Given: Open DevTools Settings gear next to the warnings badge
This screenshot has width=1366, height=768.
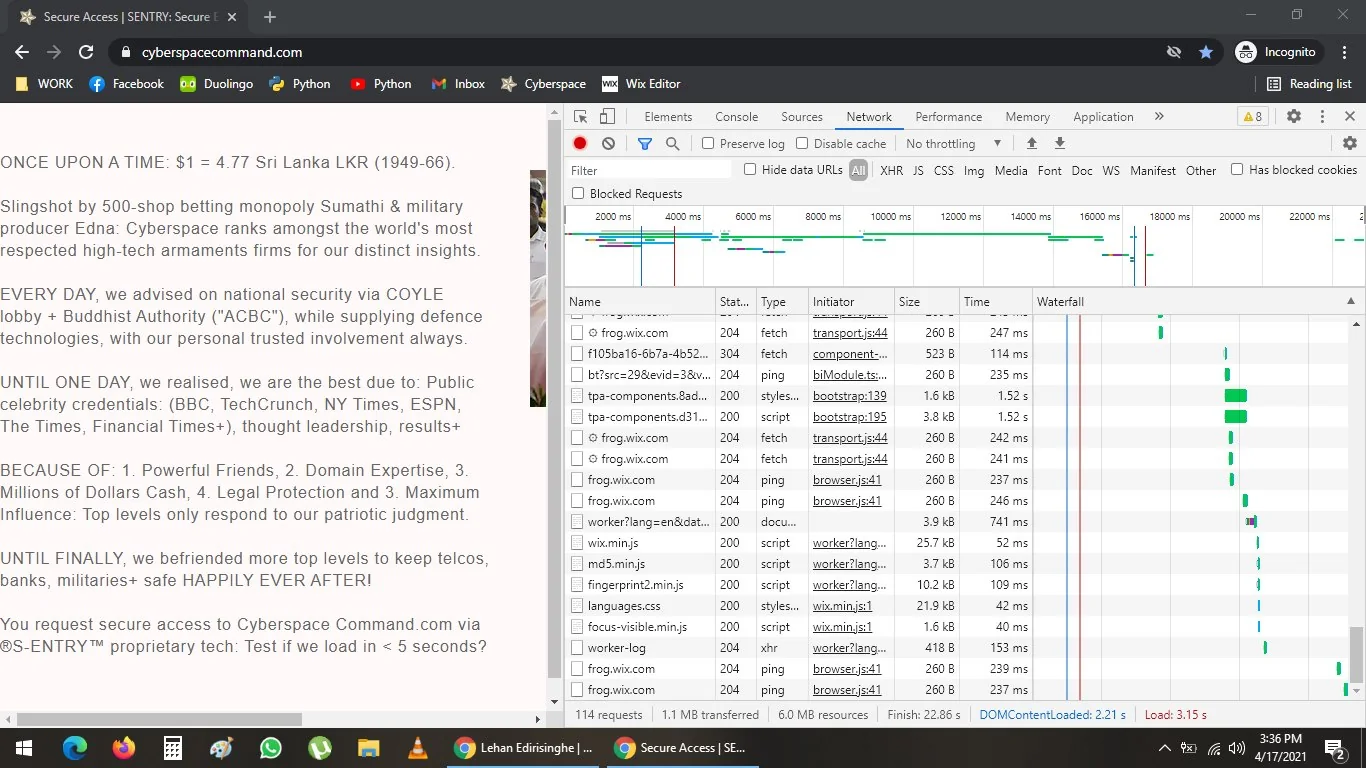Looking at the screenshot, I should coord(1294,117).
